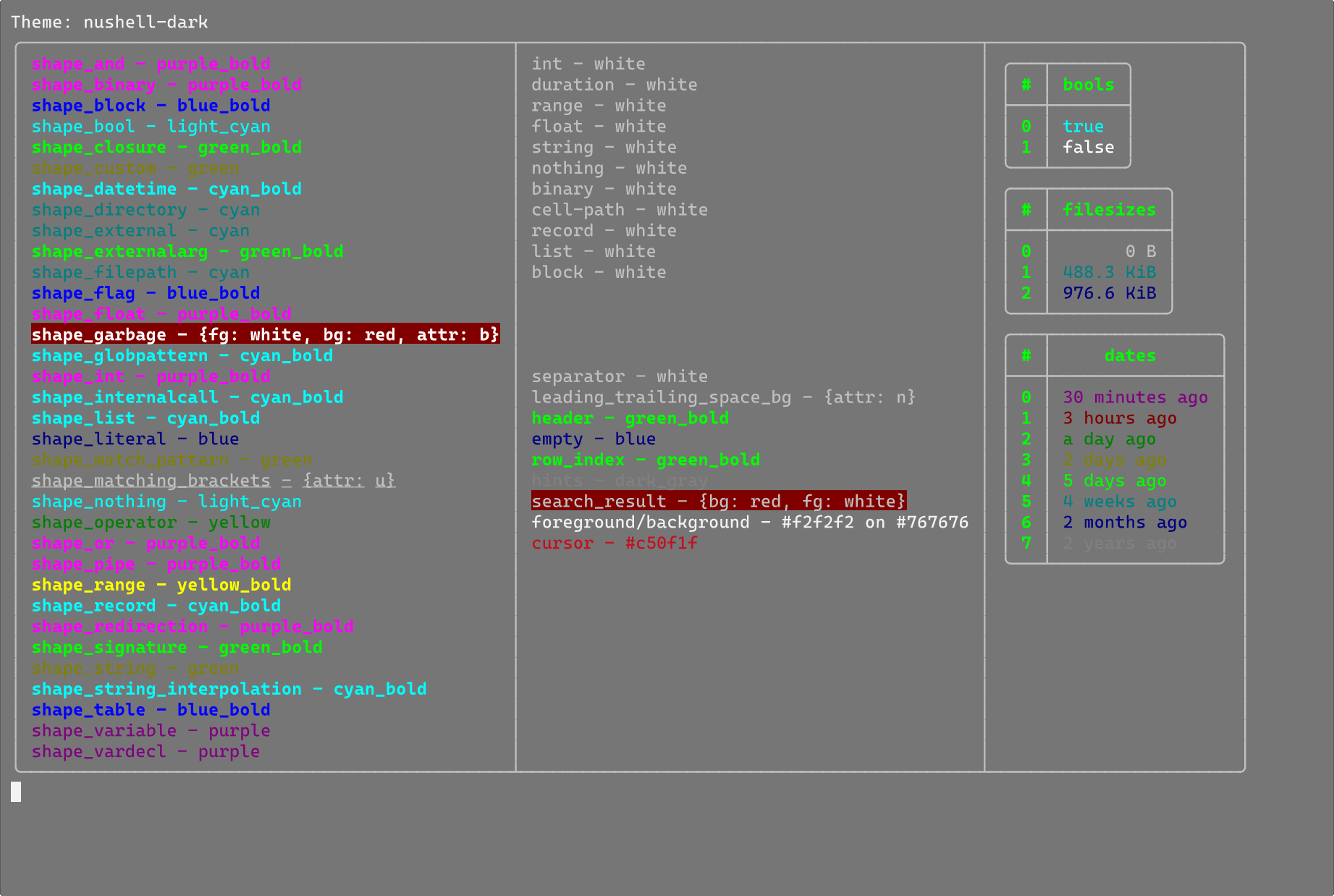Click 'row_index - green_bold' text

coord(646,460)
